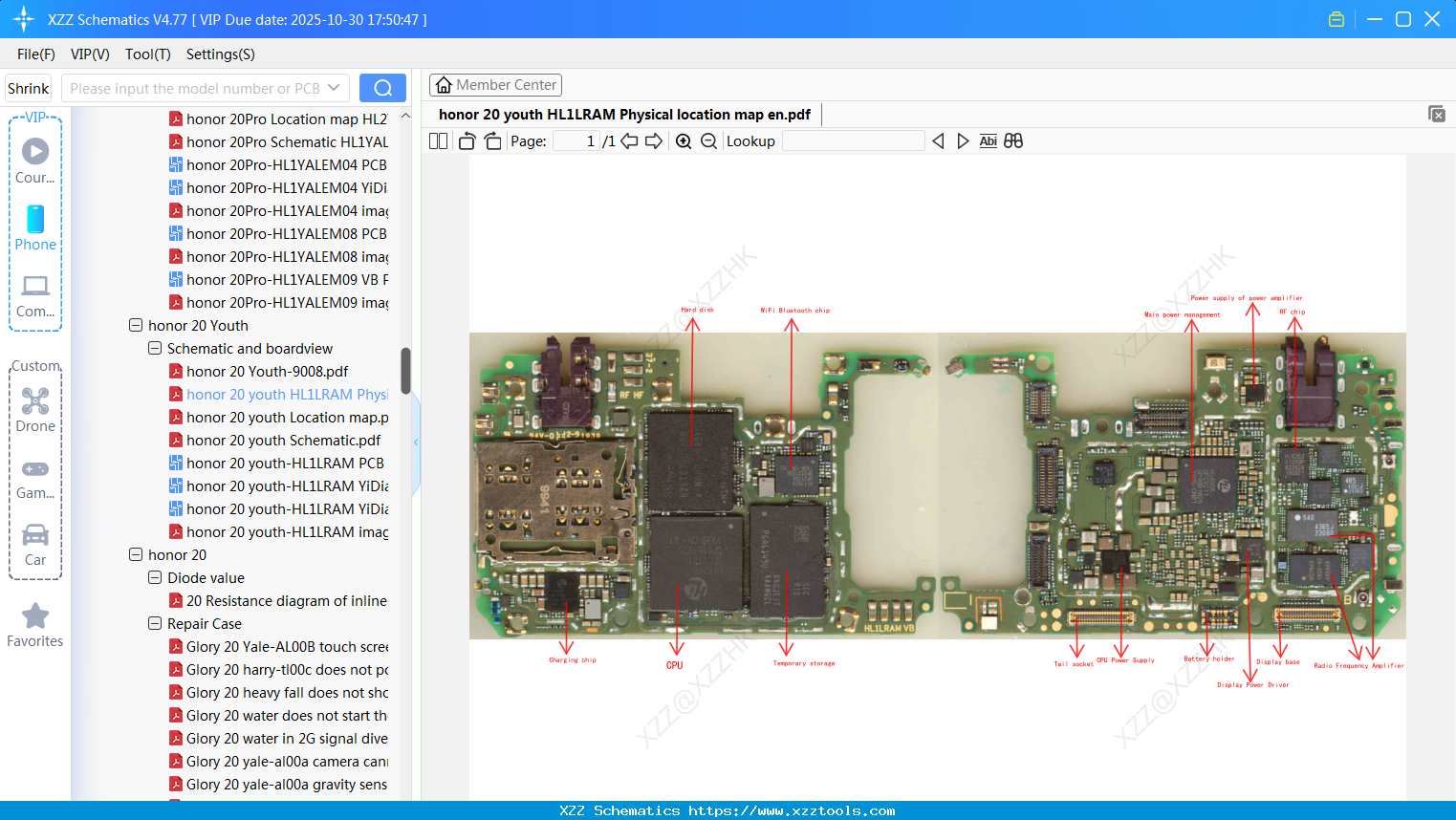Rotate the page counterclockwise
The image size is (1456, 820).
point(467,141)
